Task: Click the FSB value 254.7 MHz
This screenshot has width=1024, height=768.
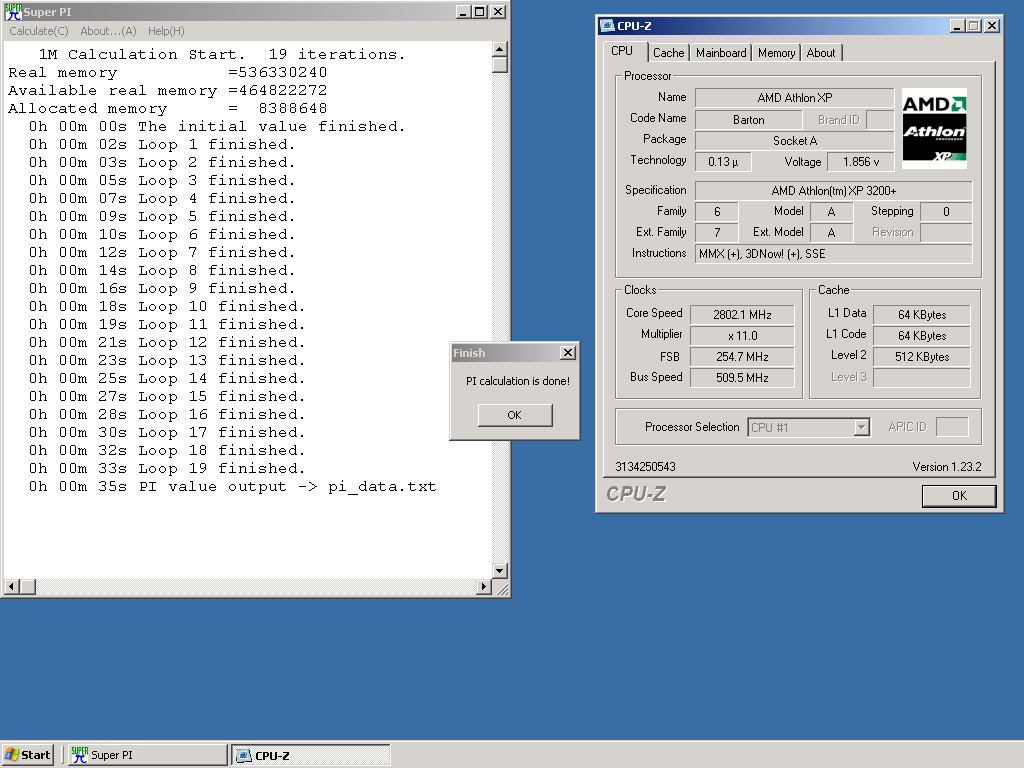Action: 742,357
